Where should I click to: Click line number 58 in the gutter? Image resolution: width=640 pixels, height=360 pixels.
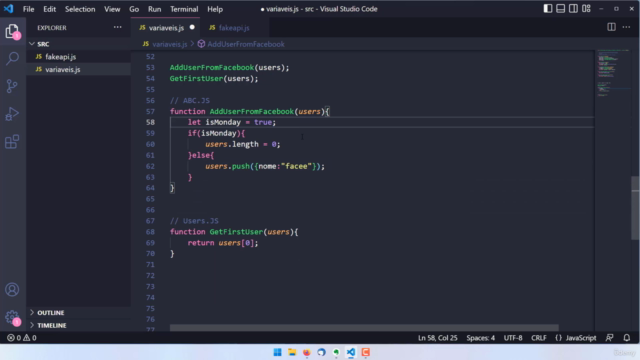(150, 122)
